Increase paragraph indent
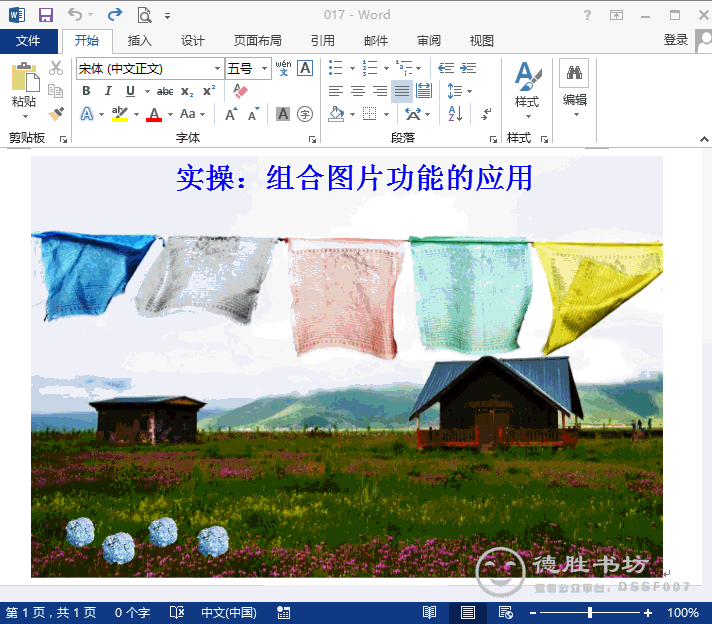 [x=468, y=68]
